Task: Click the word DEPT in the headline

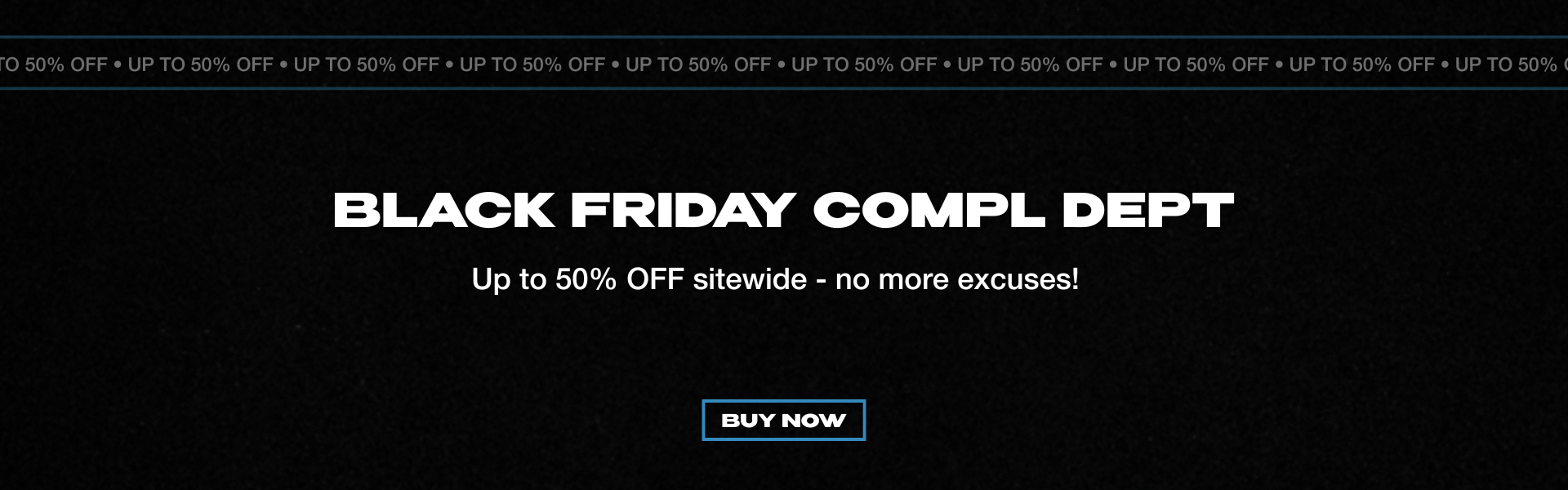Action: tap(1147, 211)
